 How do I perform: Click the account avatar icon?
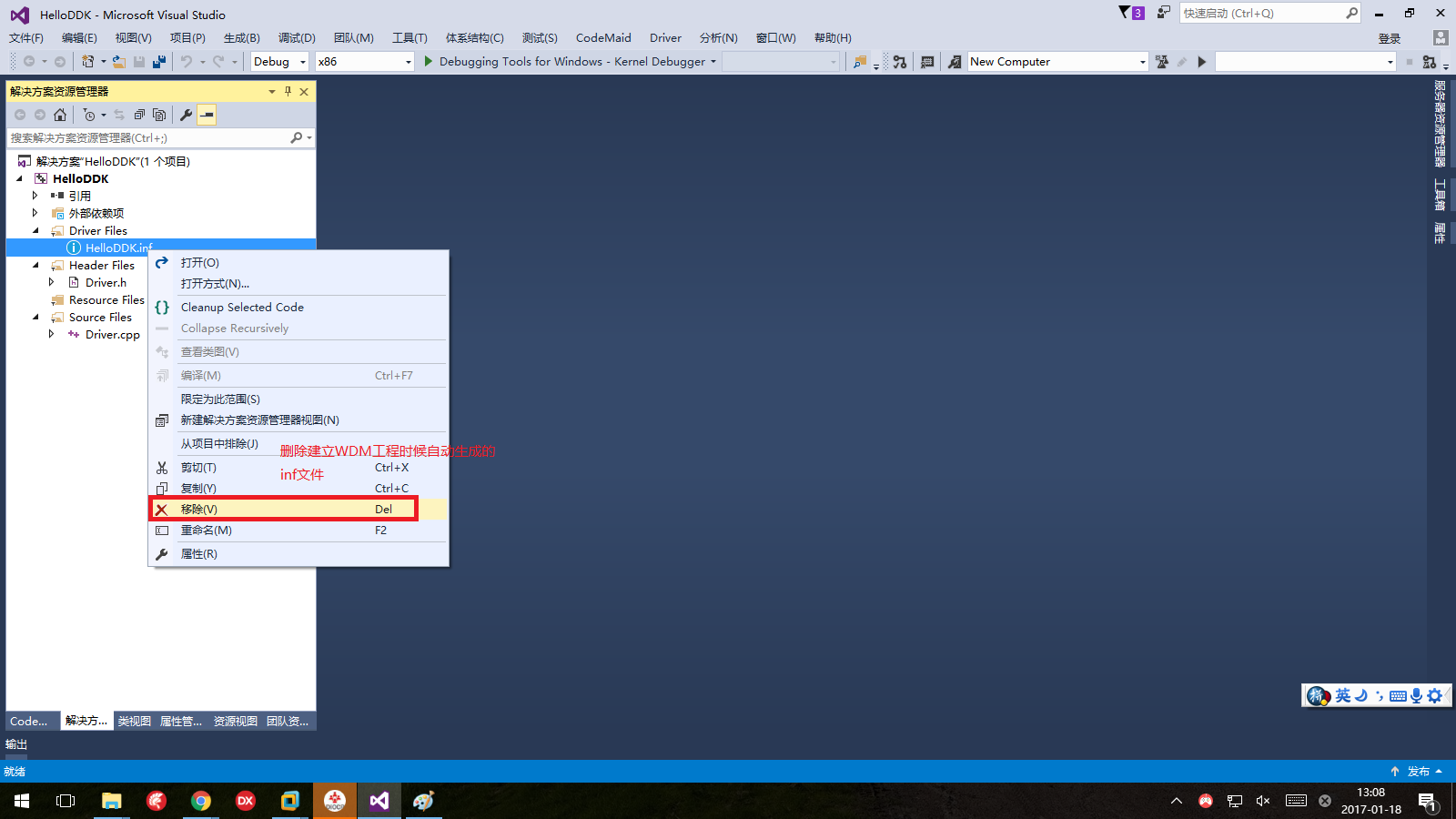(1440, 38)
